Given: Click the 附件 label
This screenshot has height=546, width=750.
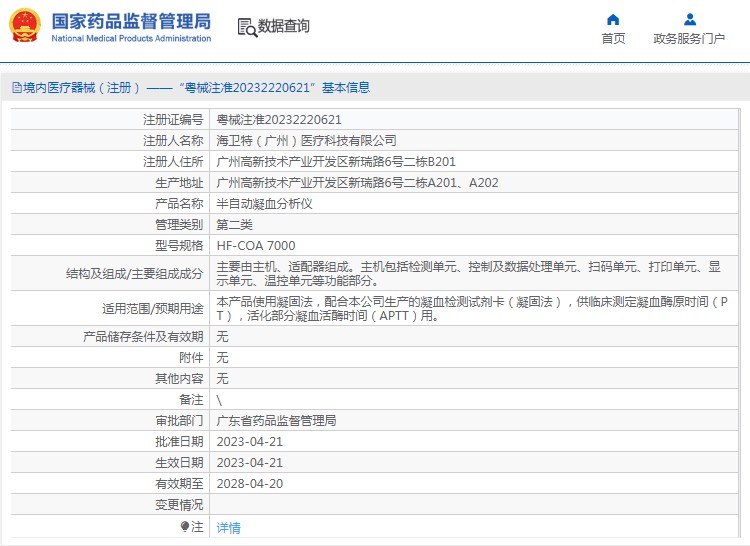Looking at the screenshot, I should (x=191, y=358).
